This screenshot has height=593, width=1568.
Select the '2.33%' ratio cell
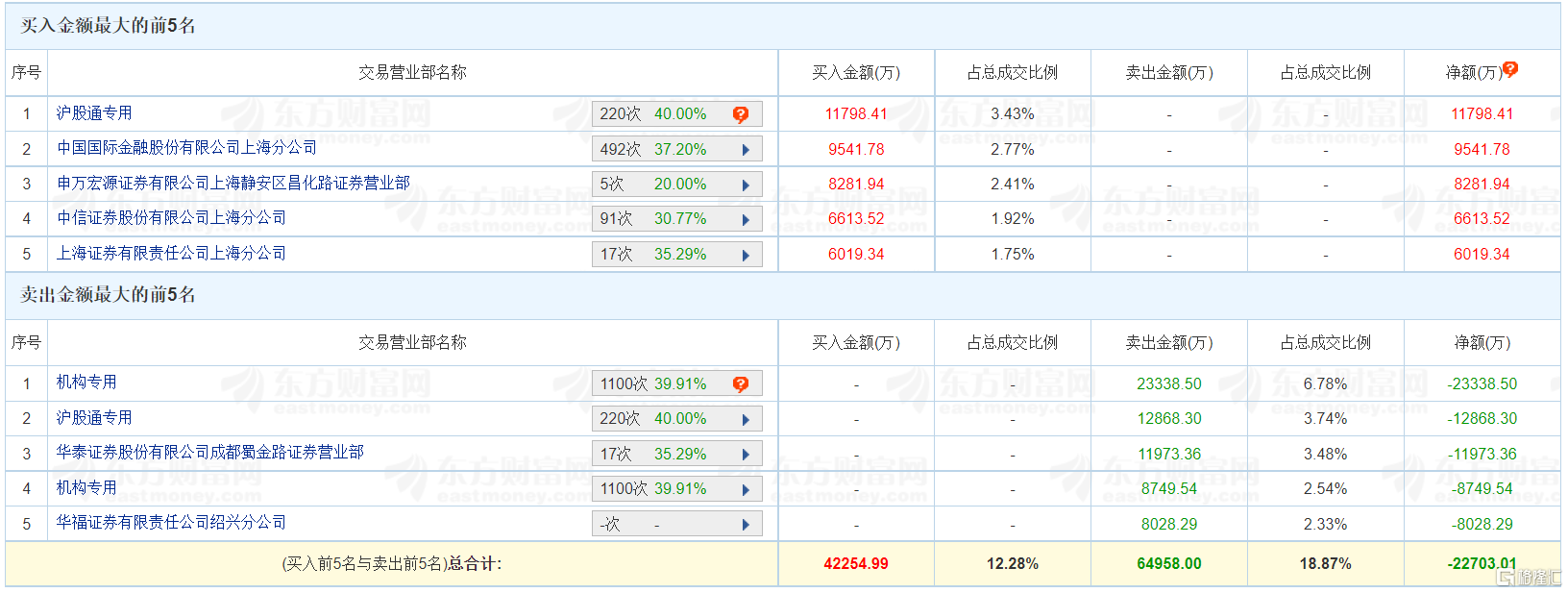coord(1326,525)
